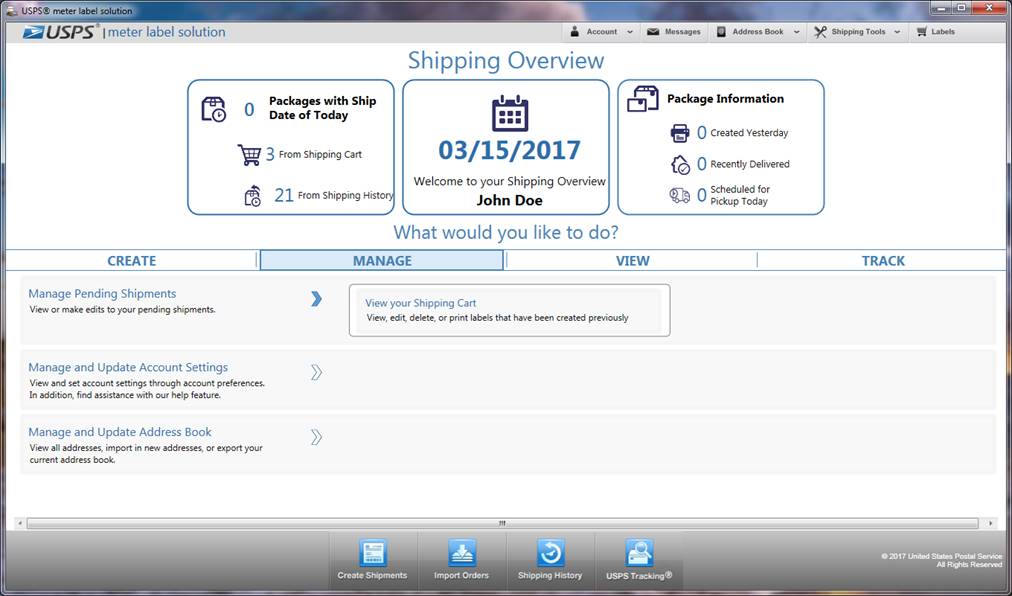Viewport: 1012px width, 596px height.
Task: Open the Labels menu item
Action: pyautogui.click(x=936, y=32)
